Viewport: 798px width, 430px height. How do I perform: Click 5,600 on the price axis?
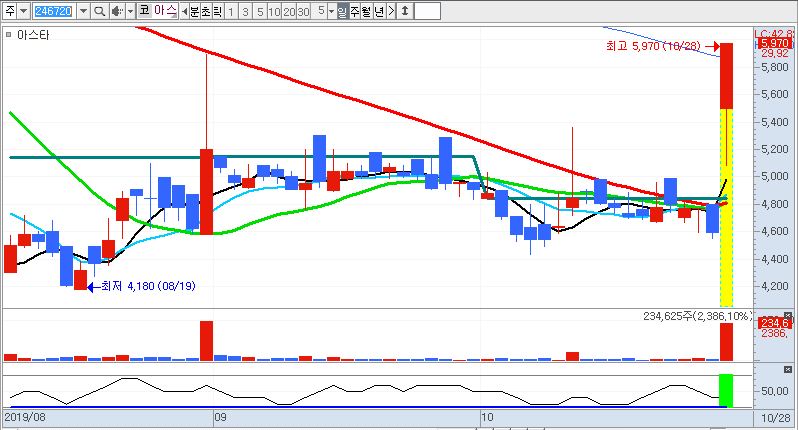775,95
